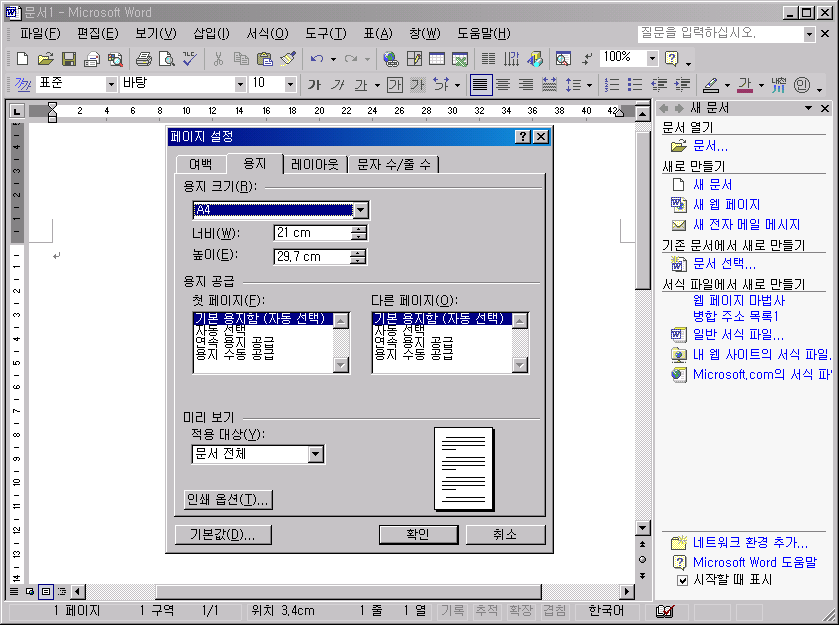This screenshot has height=625, width=839.
Task: Click the Columns toolbar icon
Action: [488, 58]
